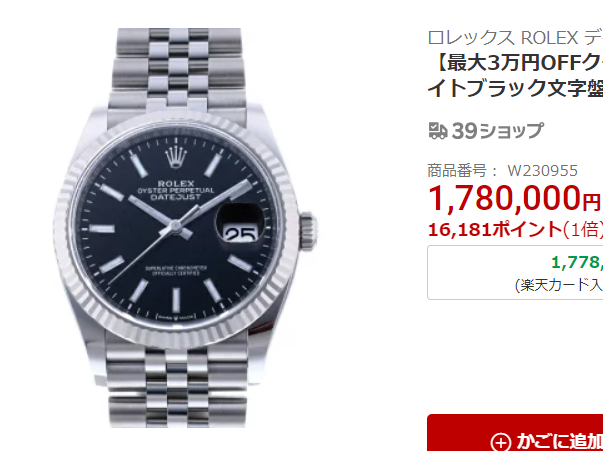The image size is (603, 451).
Task: Add the watch to cart via かごに追加
Action: [515, 433]
